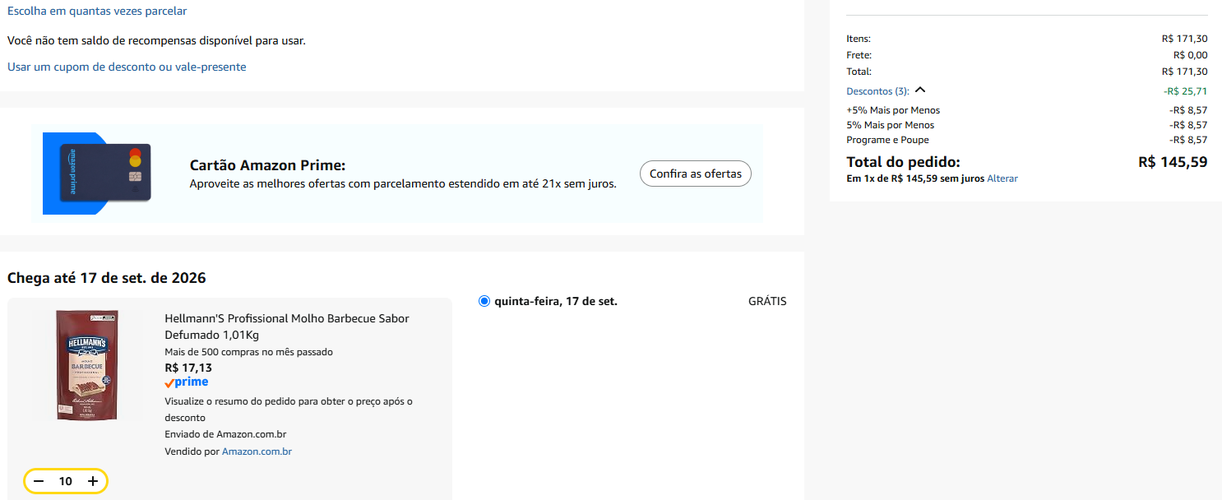
Task: Click the price 'R$ 17,13'
Action: click(188, 367)
